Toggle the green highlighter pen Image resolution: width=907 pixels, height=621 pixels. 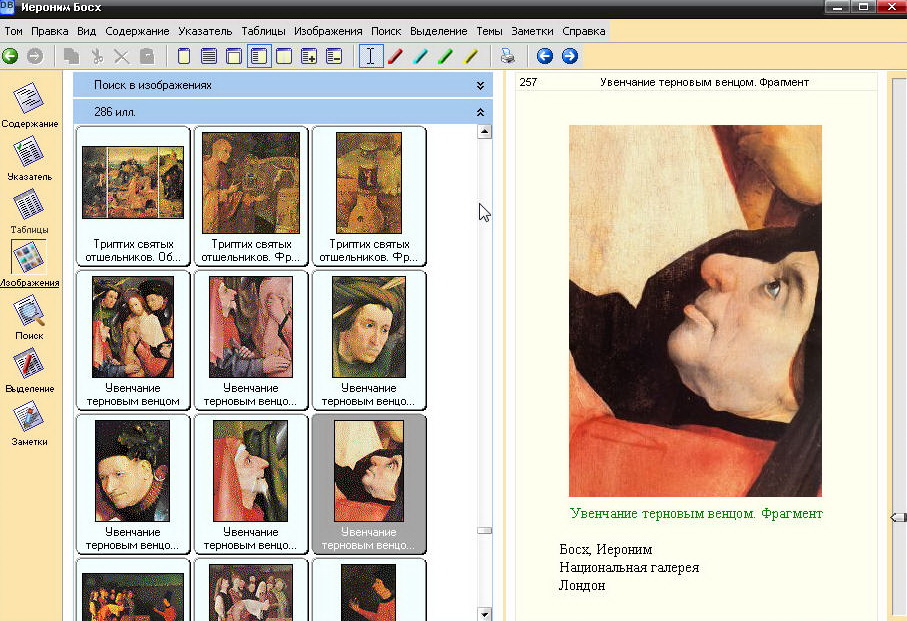click(x=446, y=56)
